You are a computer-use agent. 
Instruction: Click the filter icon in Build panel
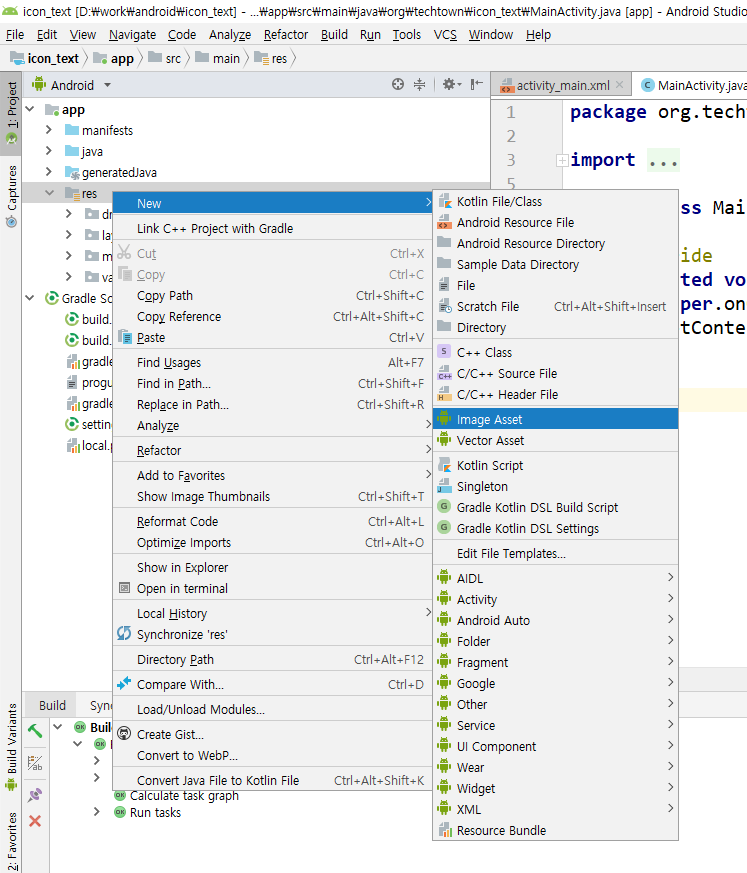35,763
